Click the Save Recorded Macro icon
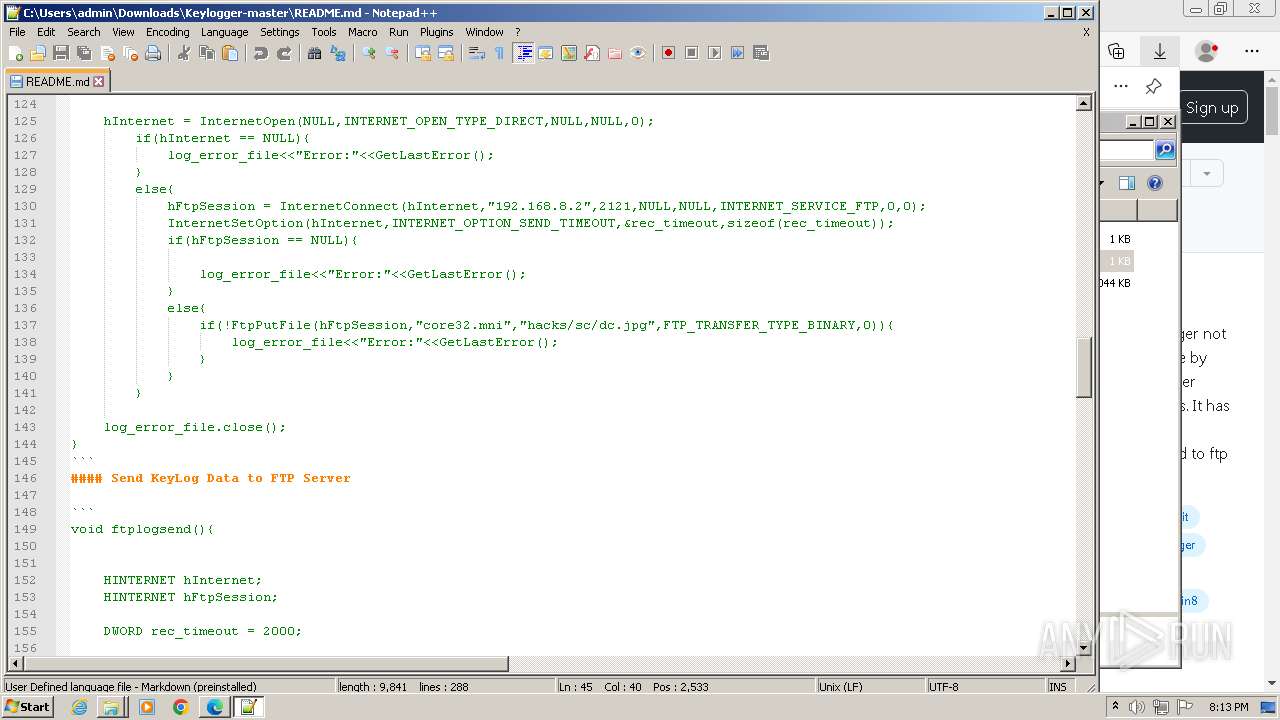This screenshot has height=720, width=1280. pyautogui.click(x=760, y=53)
